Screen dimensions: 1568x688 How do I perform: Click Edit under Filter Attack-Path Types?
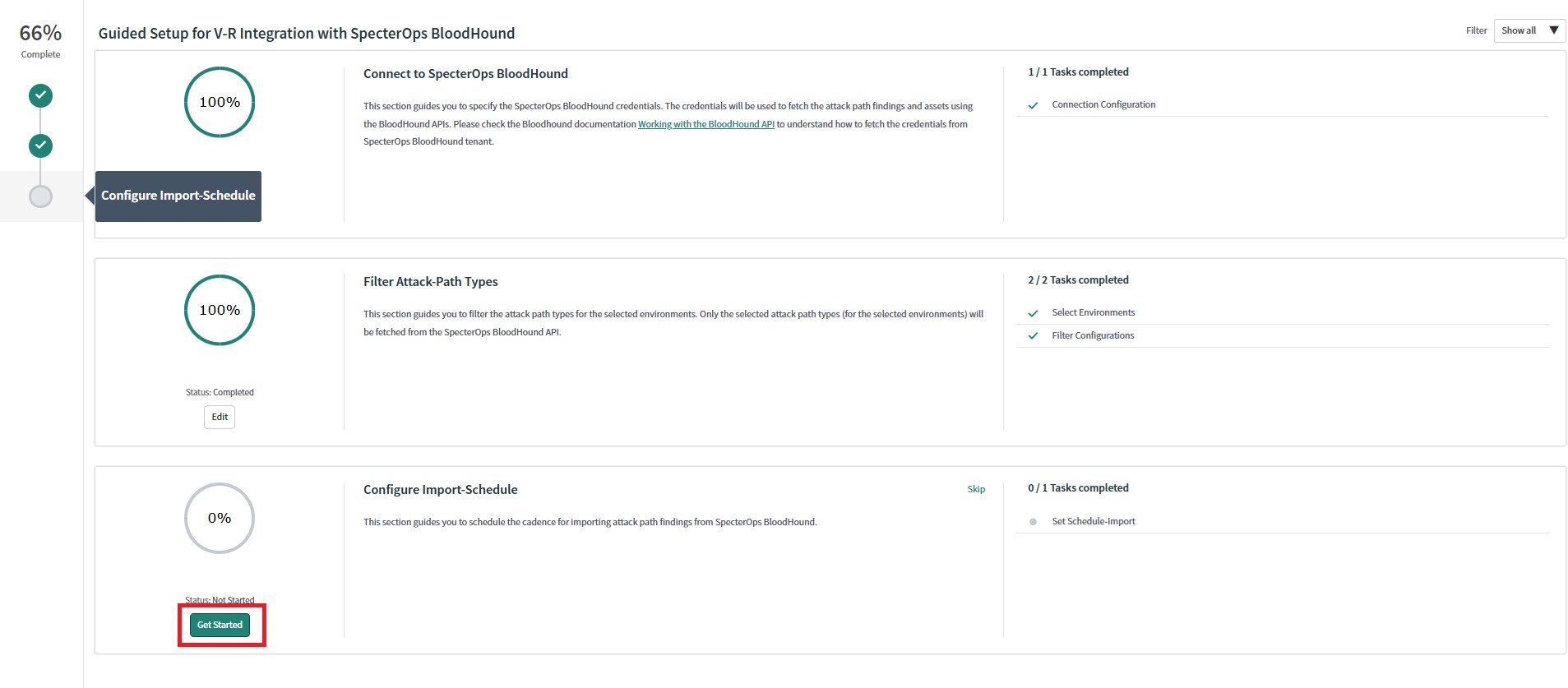(x=220, y=417)
